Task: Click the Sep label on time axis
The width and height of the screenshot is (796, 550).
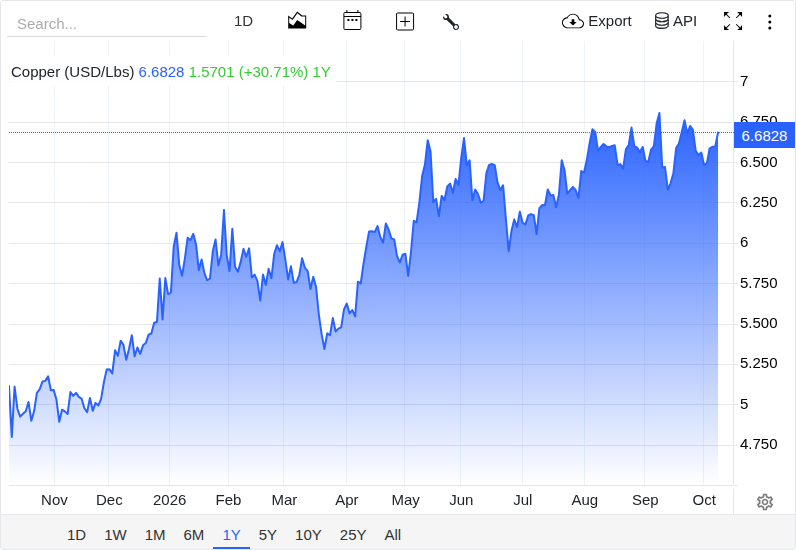Action: 645,500
